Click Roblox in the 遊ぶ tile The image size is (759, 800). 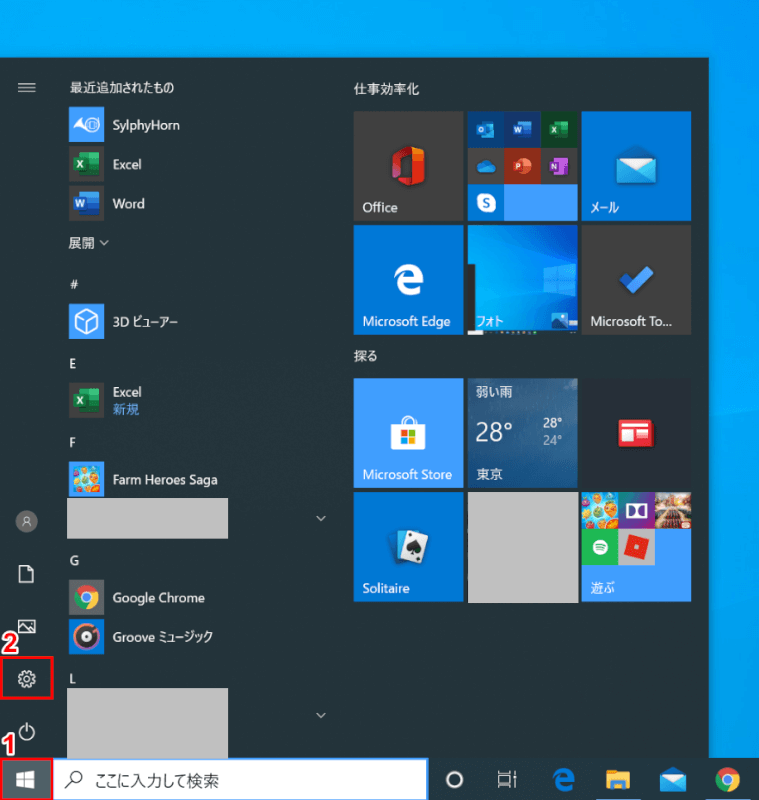(636, 547)
